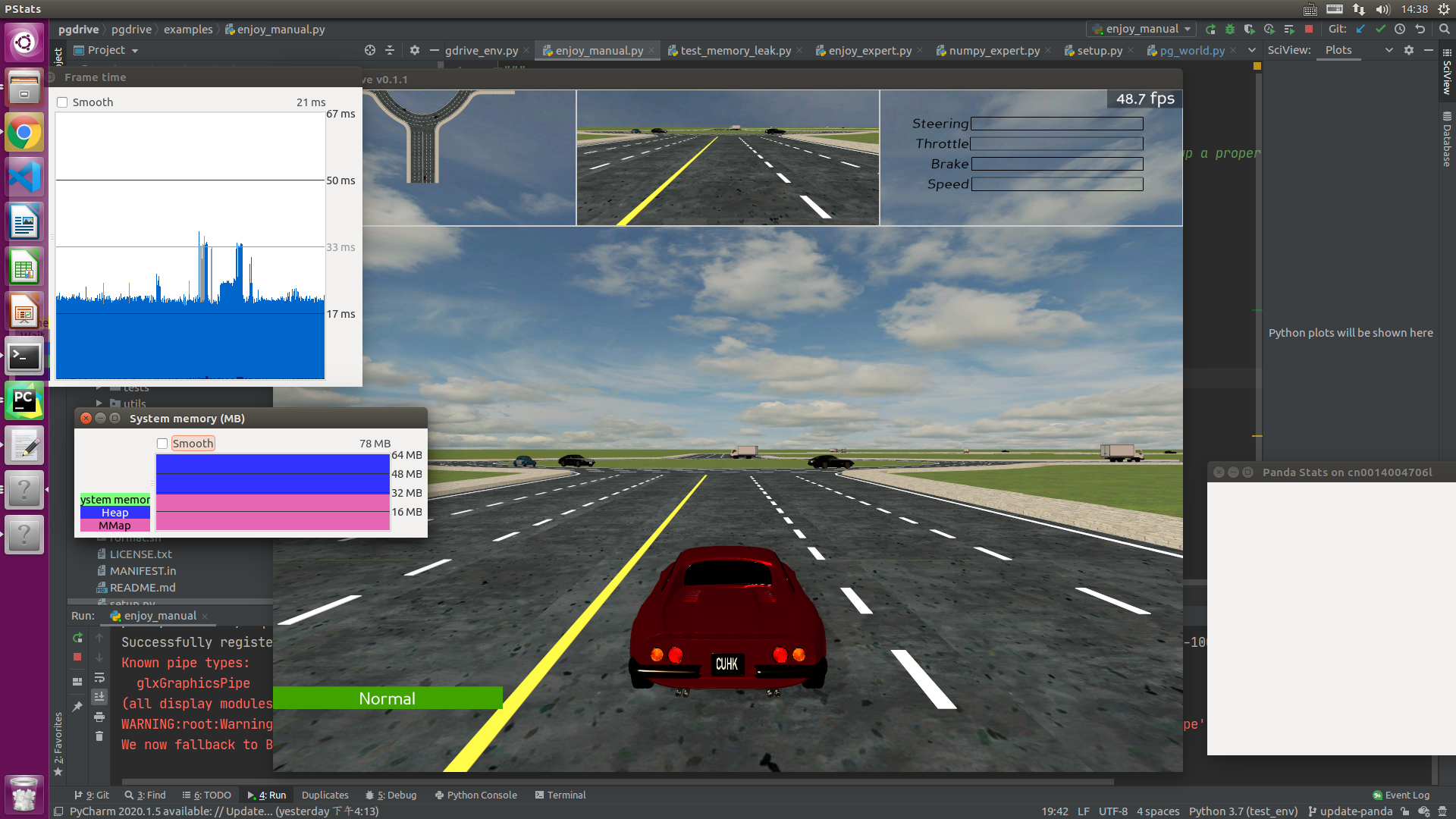The image size is (1456, 819).
Task: Start debugging with the bug icon
Action: pyautogui.click(x=1229, y=29)
